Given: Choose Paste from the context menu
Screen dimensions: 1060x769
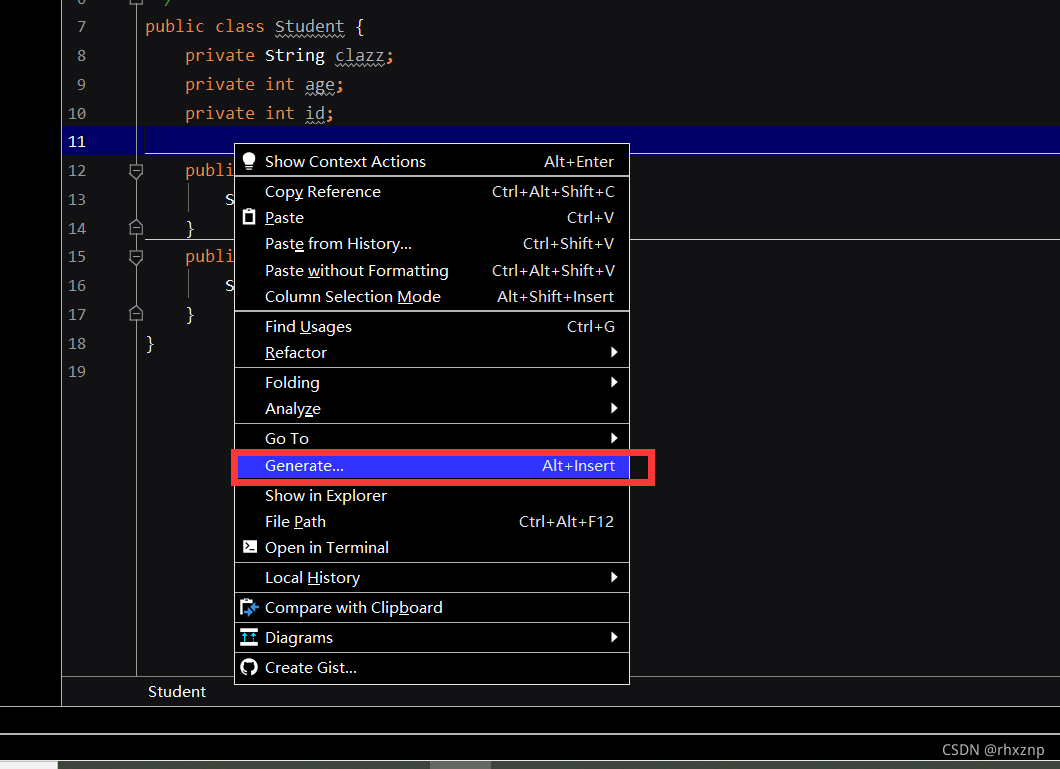Looking at the screenshot, I should [x=432, y=218].
